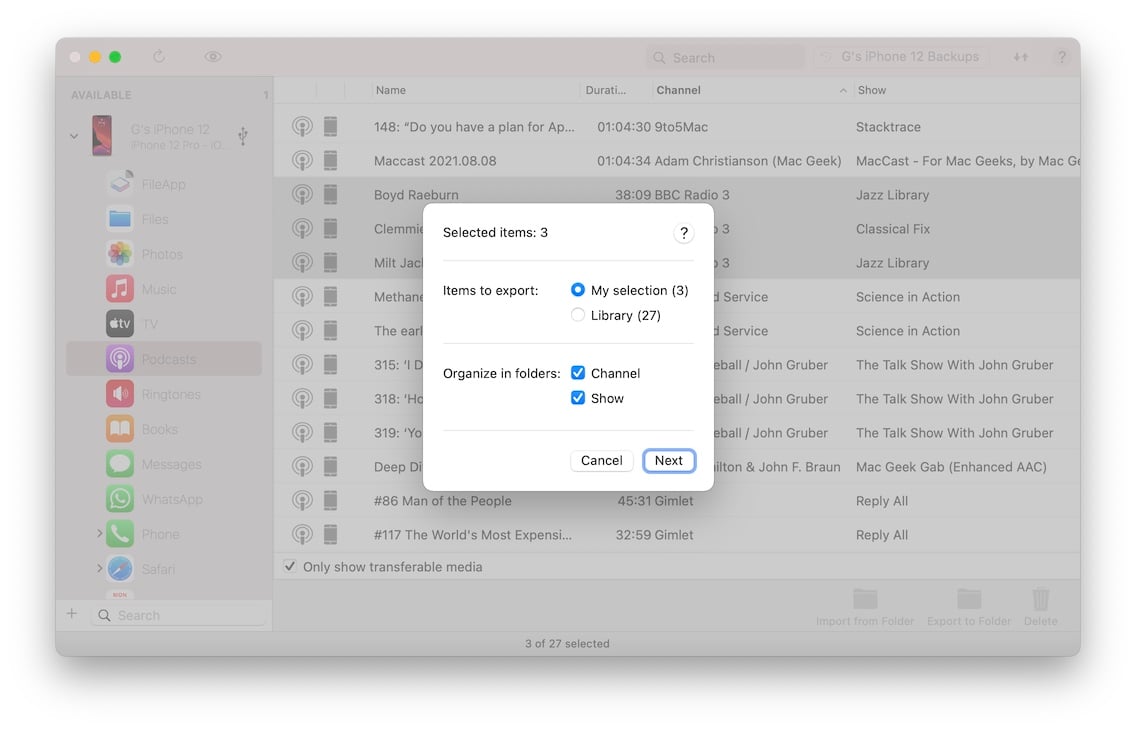Open Files in the sidebar

(163, 219)
